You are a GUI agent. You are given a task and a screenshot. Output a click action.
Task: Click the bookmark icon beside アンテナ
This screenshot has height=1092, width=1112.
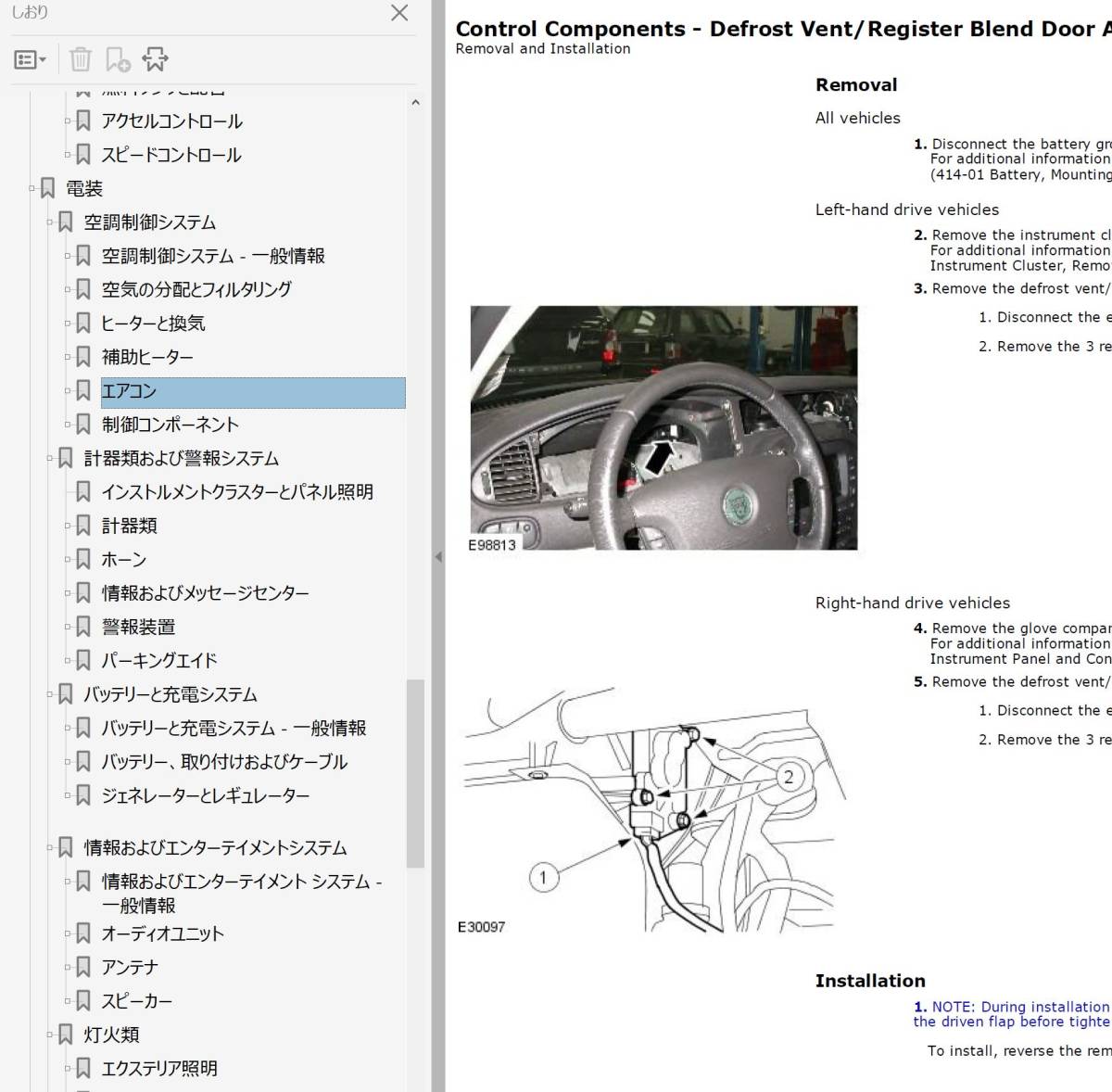(x=83, y=967)
